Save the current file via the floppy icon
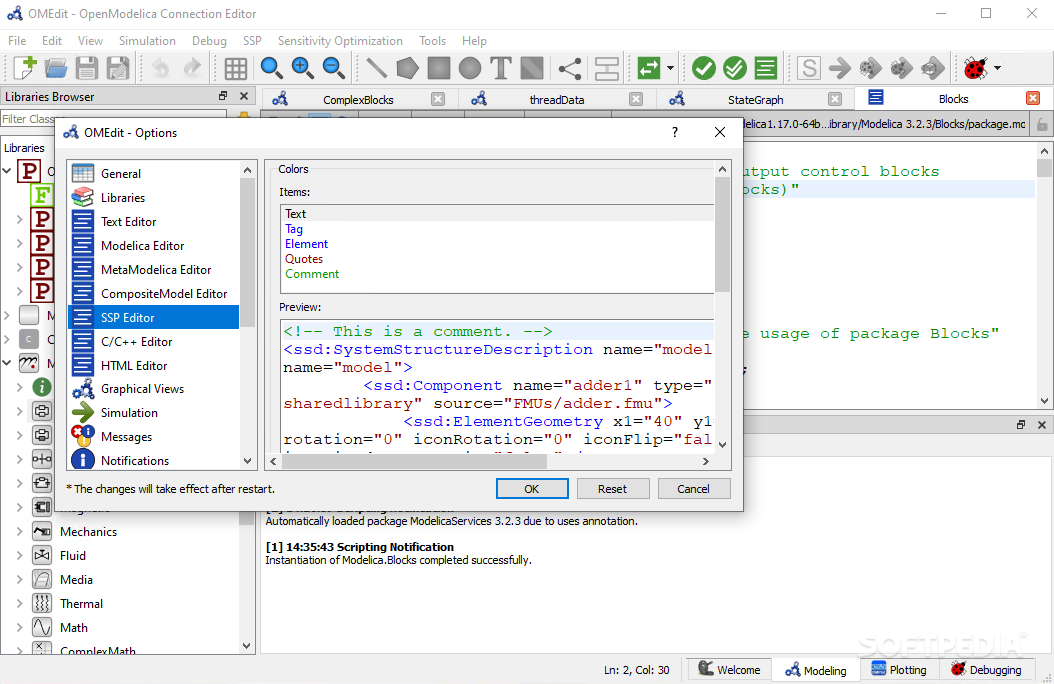The width and height of the screenshot is (1054, 684). (x=87, y=68)
